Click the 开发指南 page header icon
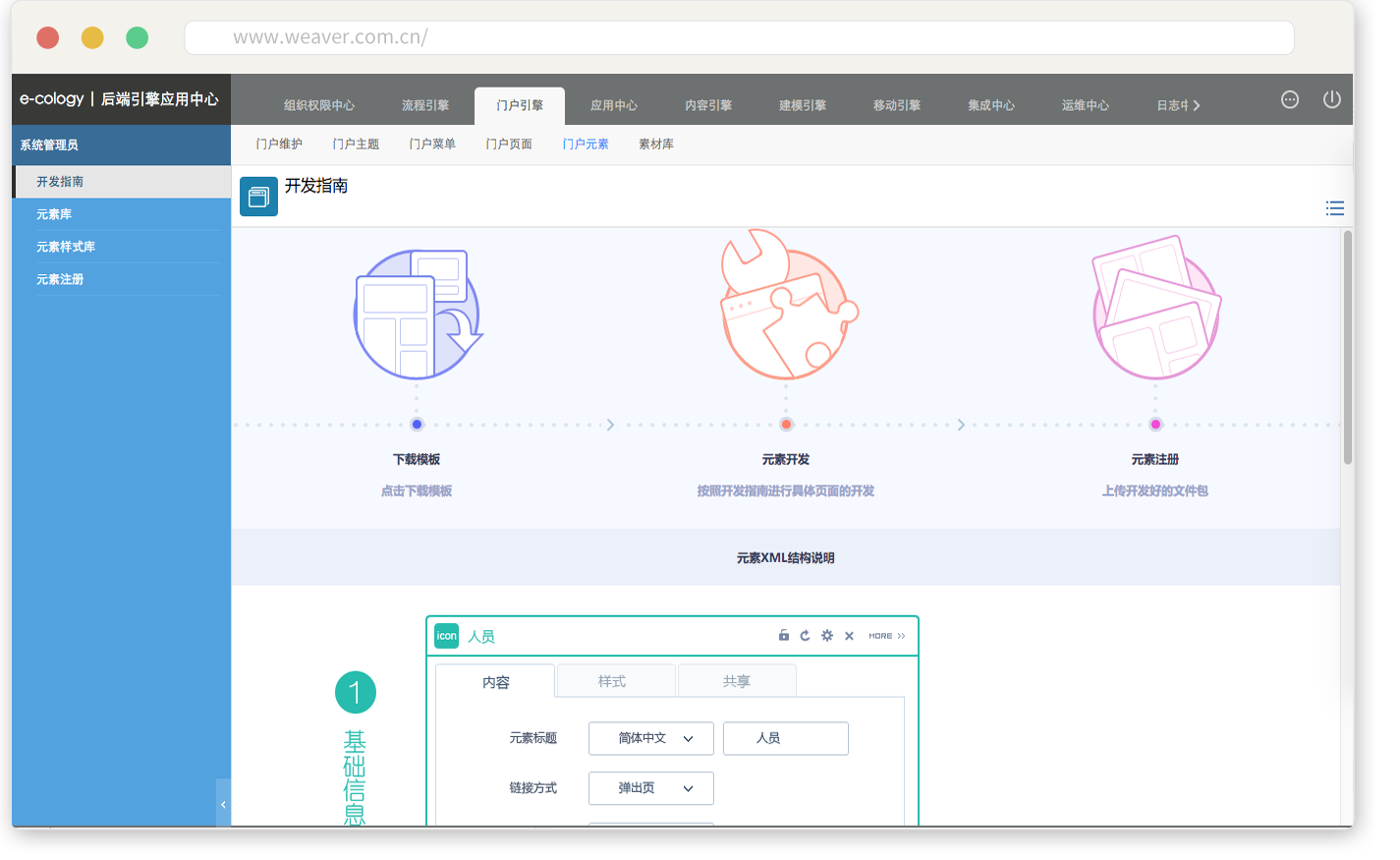 pos(258,197)
